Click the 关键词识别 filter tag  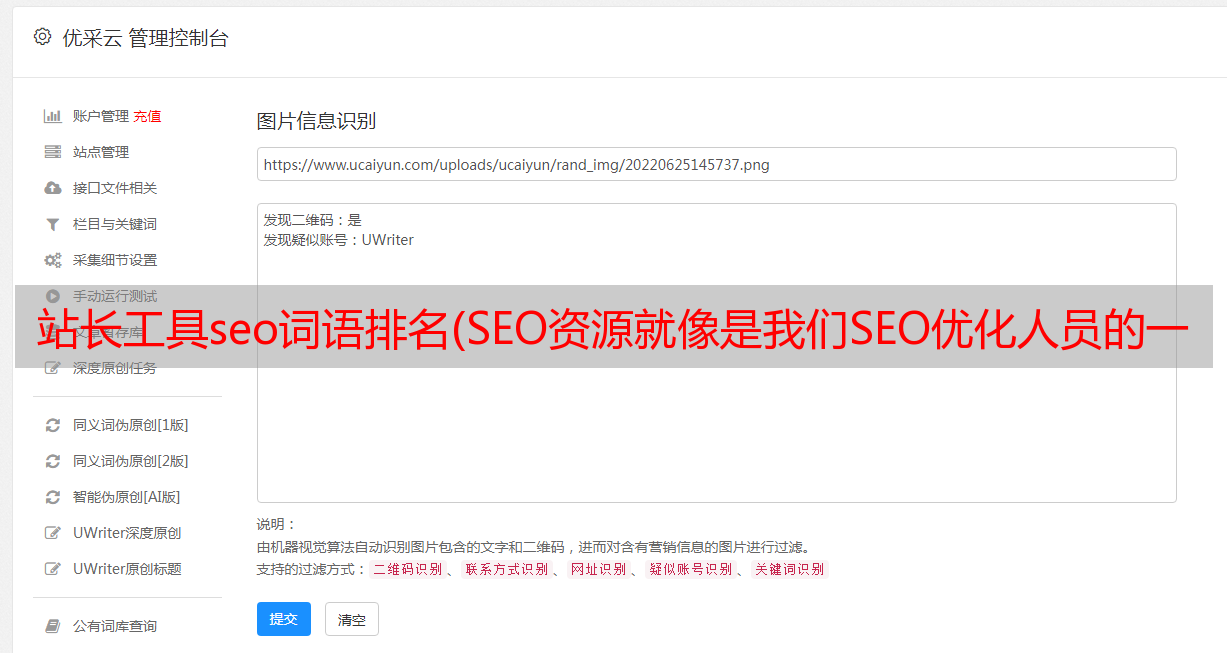[x=790, y=569]
